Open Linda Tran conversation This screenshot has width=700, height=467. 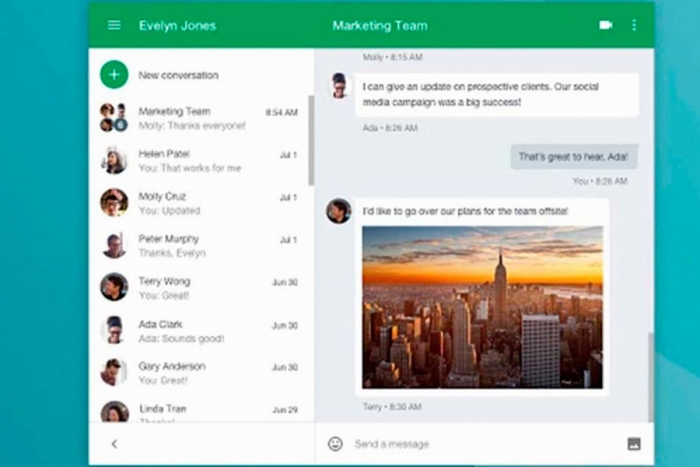coord(199,409)
